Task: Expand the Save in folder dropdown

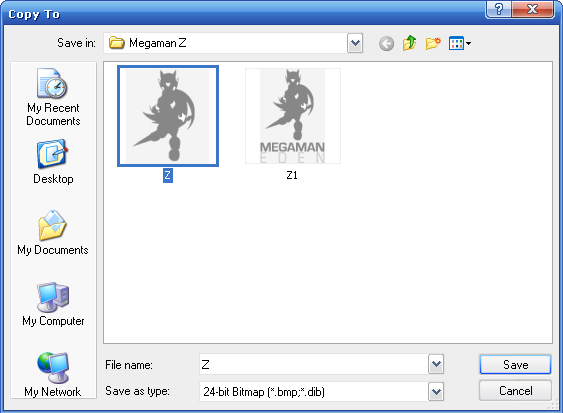Action: [355, 43]
